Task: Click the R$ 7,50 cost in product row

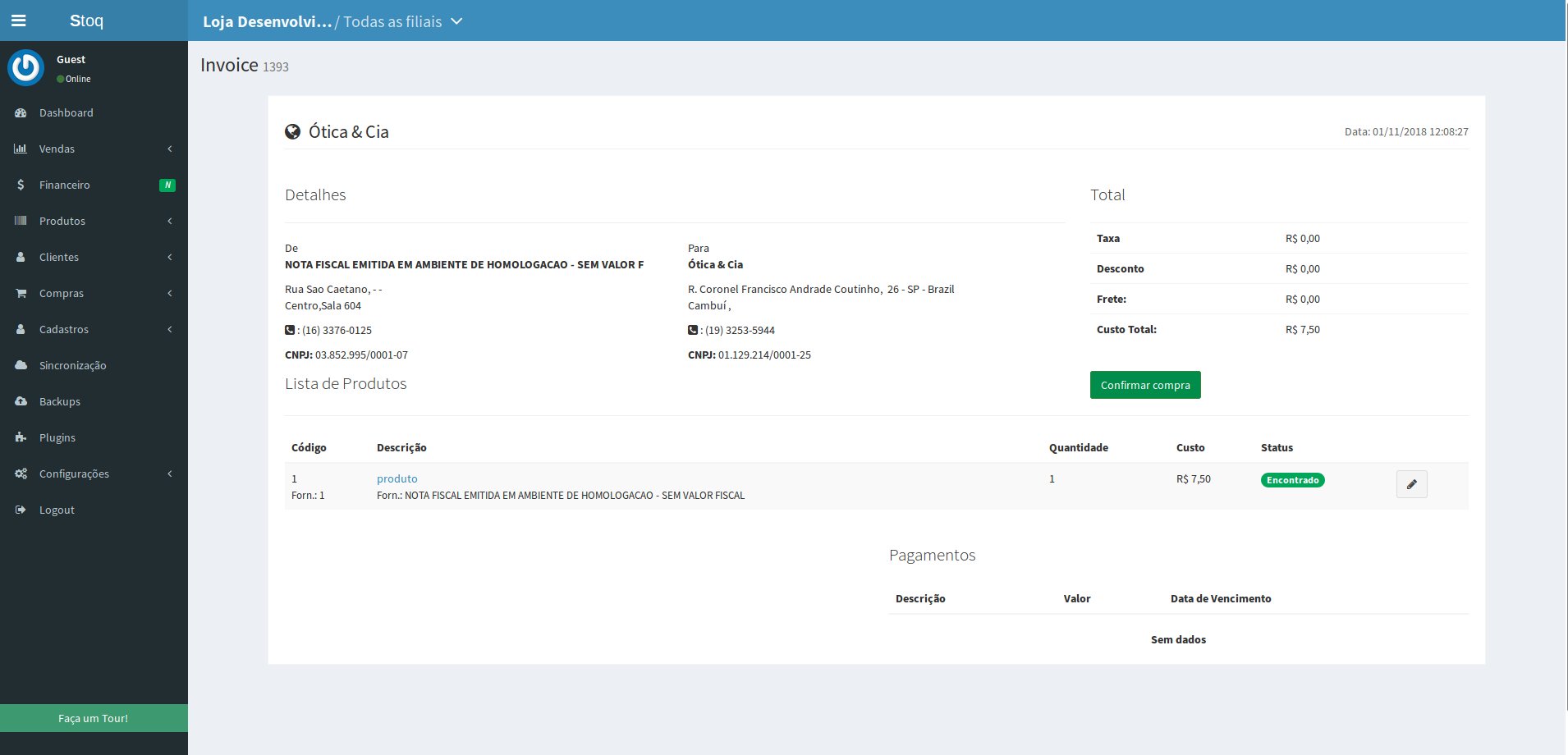Action: pos(1194,478)
